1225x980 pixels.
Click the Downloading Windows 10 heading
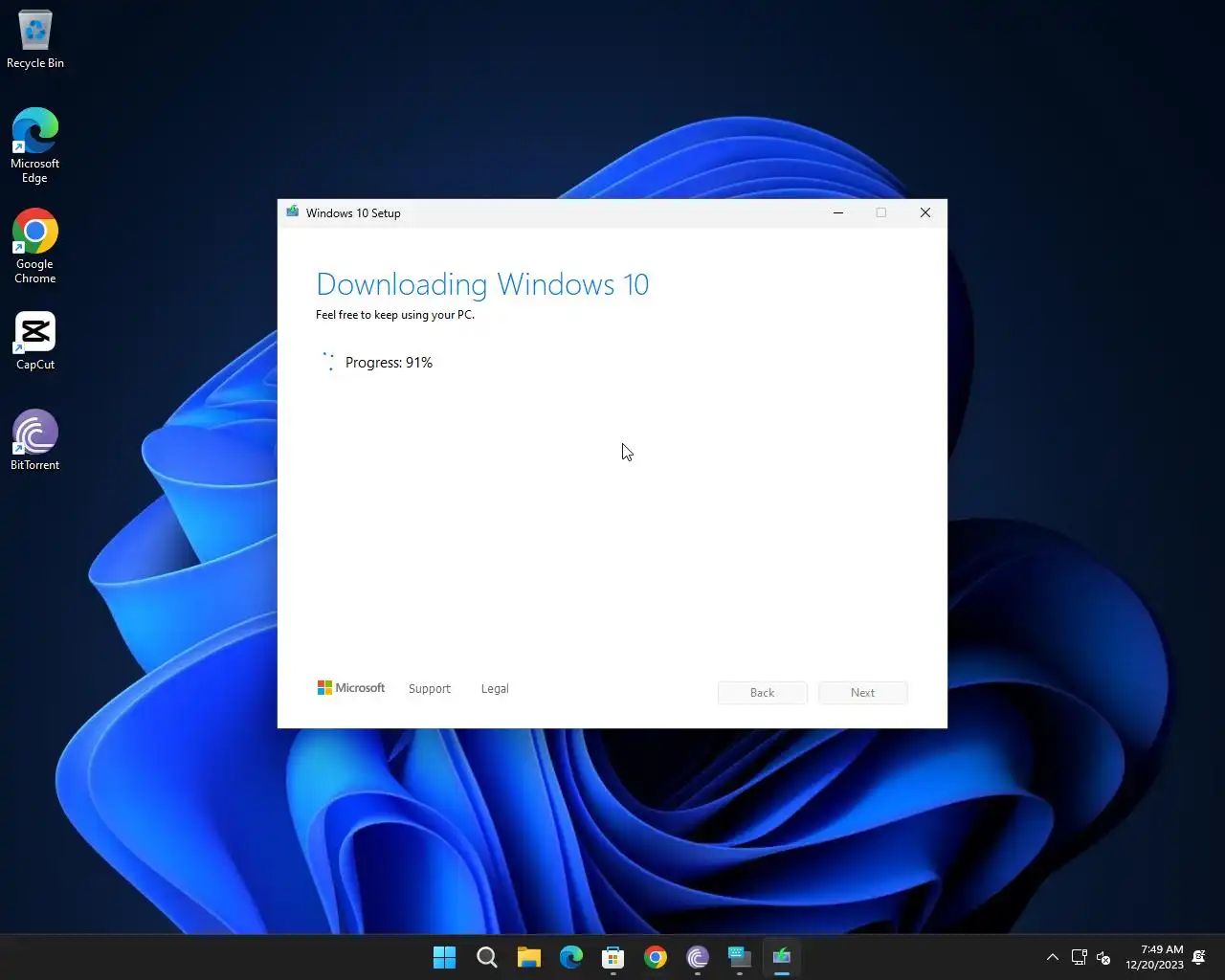point(482,284)
